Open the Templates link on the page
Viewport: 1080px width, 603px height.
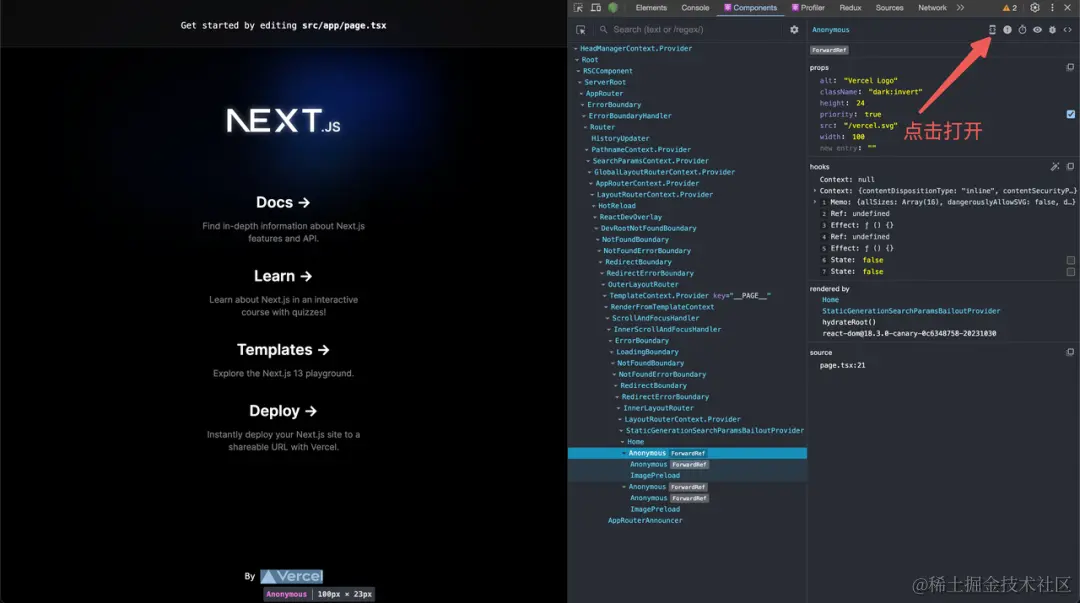tap(283, 350)
